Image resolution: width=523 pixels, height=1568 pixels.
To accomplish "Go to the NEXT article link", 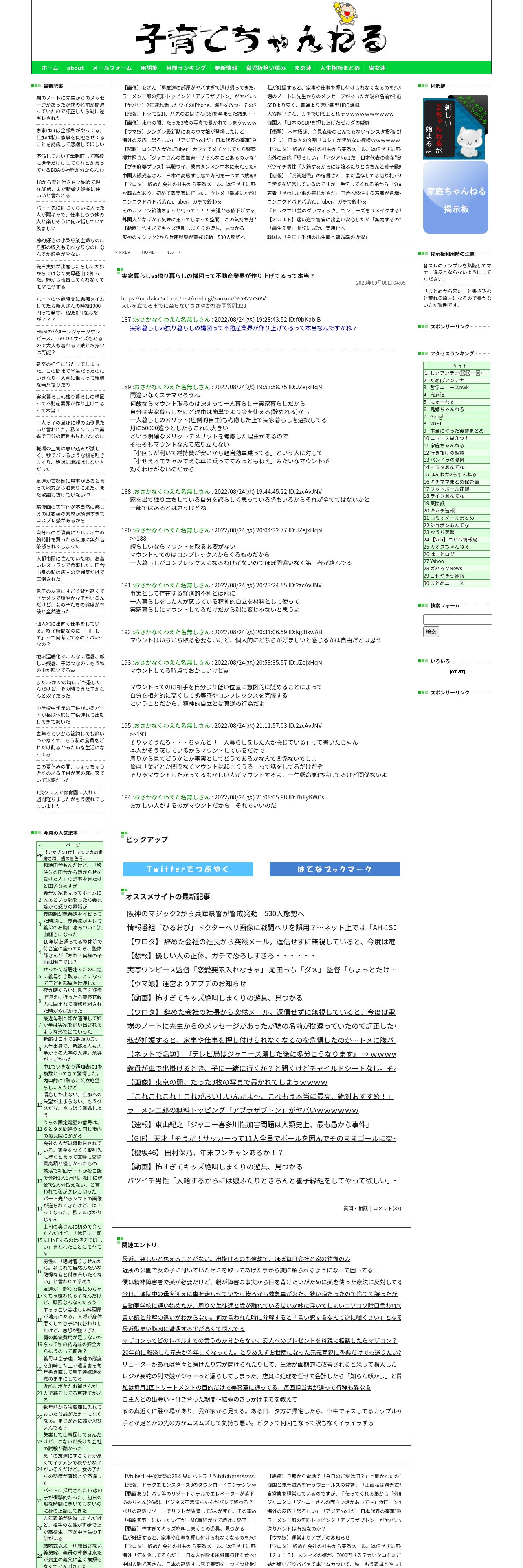I will (173, 252).
